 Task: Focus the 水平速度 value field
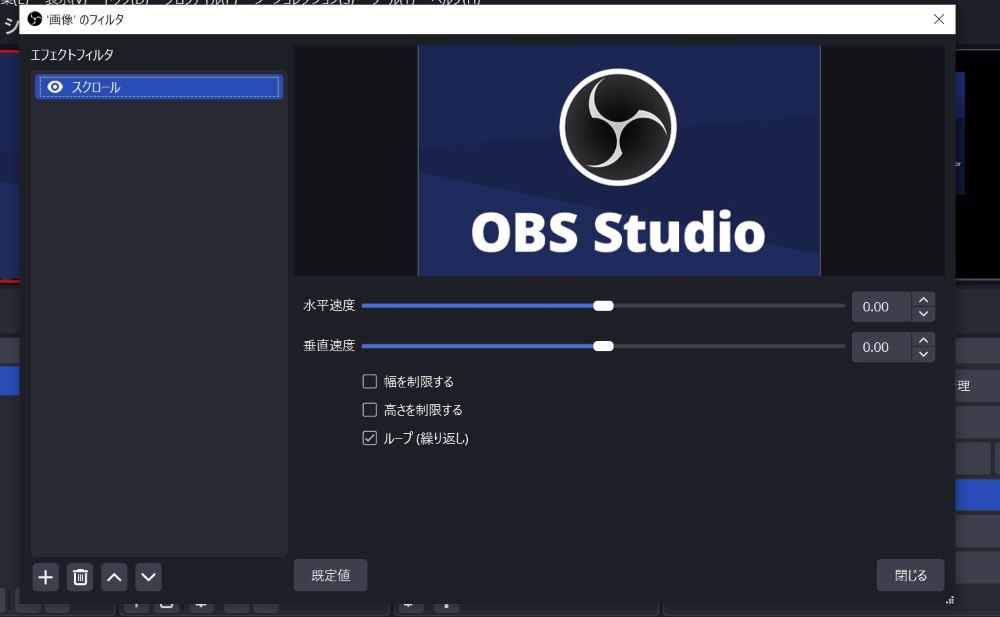(881, 307)
